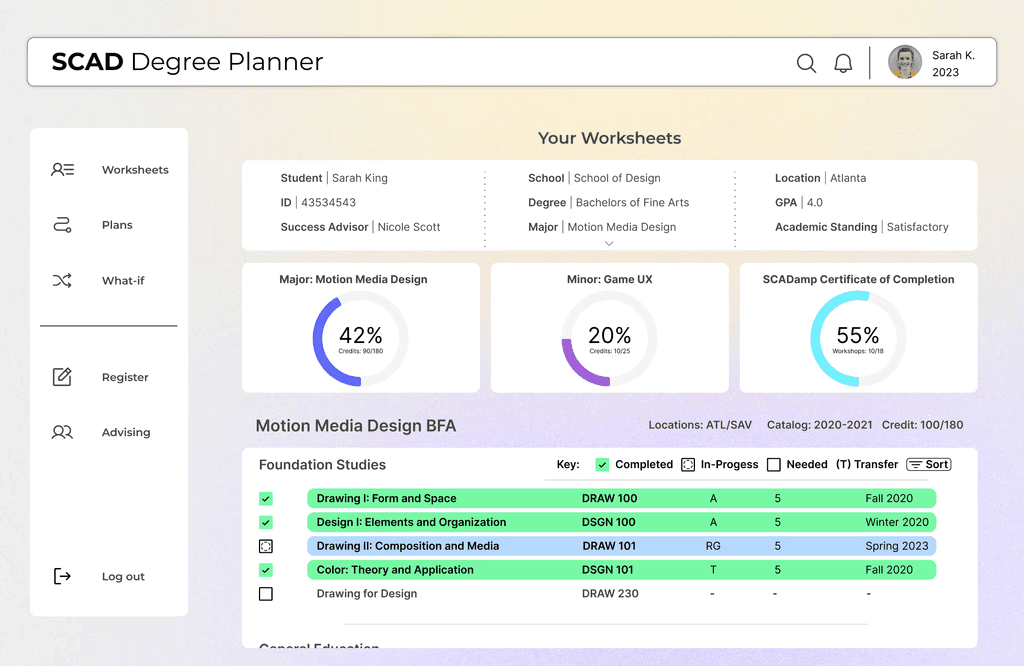
Task: Click the 55% SCADamp progress ring
Action: pyautogui.click(x=858, y=338)
